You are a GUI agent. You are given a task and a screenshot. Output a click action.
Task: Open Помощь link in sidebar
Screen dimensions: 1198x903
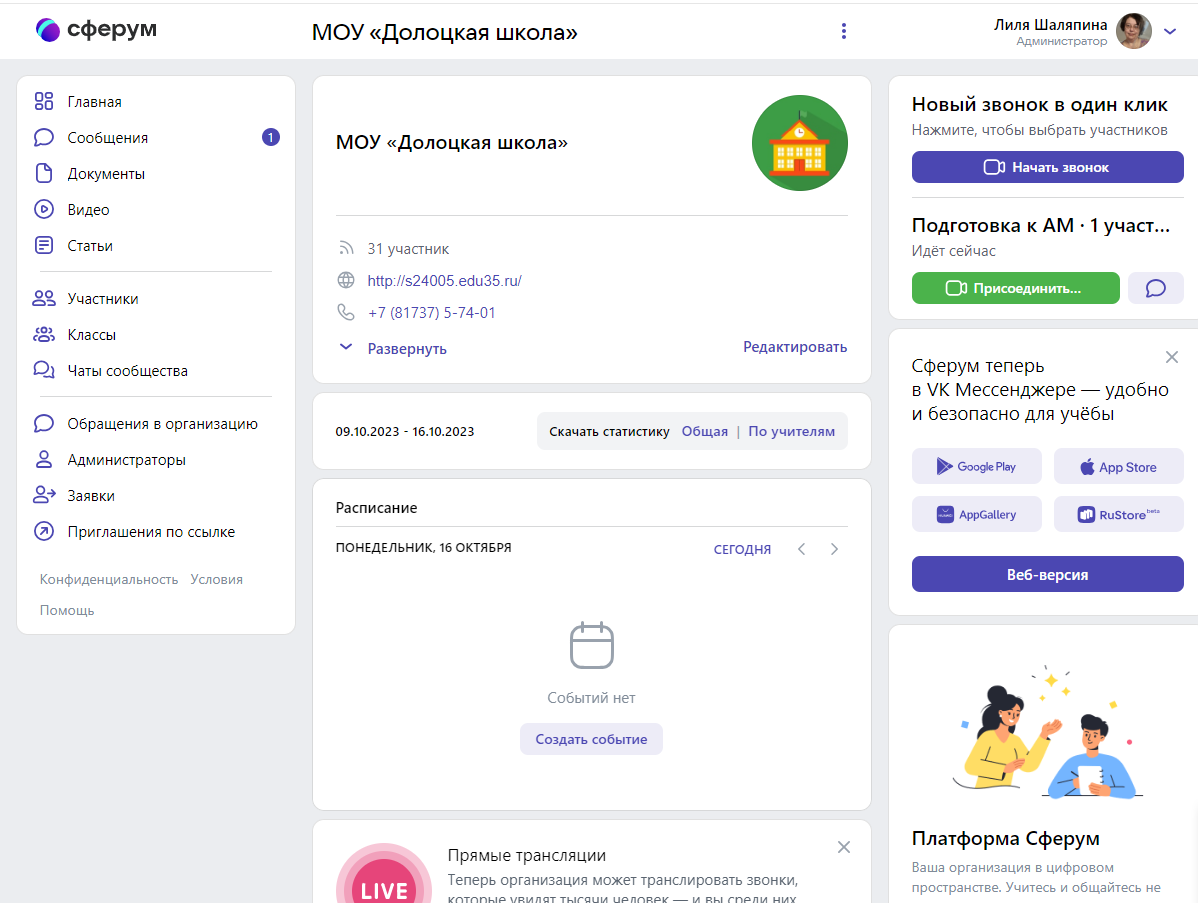[x=67, y=610]
